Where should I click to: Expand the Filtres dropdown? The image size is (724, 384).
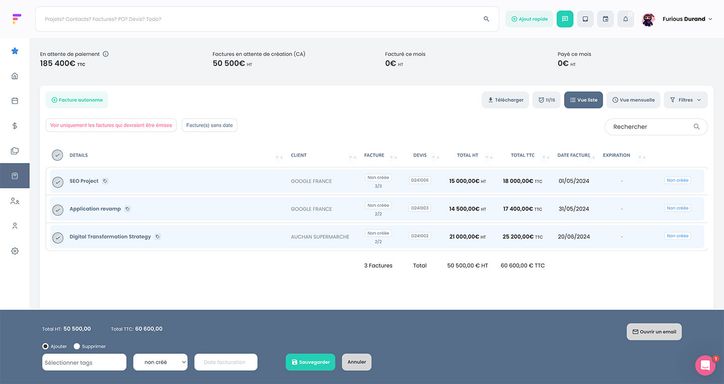click(686, 100)
